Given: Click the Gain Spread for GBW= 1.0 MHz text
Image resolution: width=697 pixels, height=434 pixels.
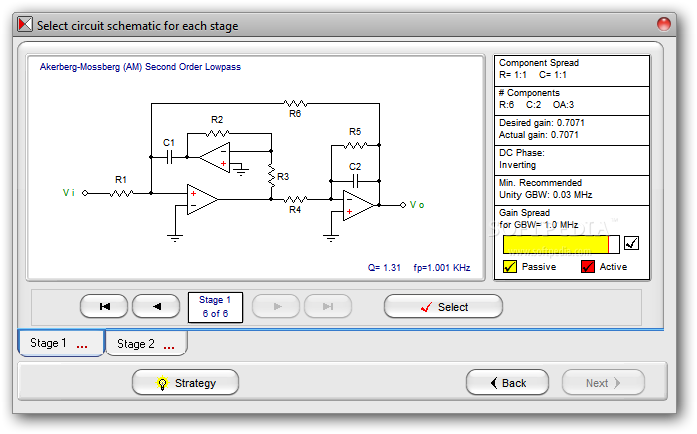Looking at the screenshot, I should (x=538, y=219).
